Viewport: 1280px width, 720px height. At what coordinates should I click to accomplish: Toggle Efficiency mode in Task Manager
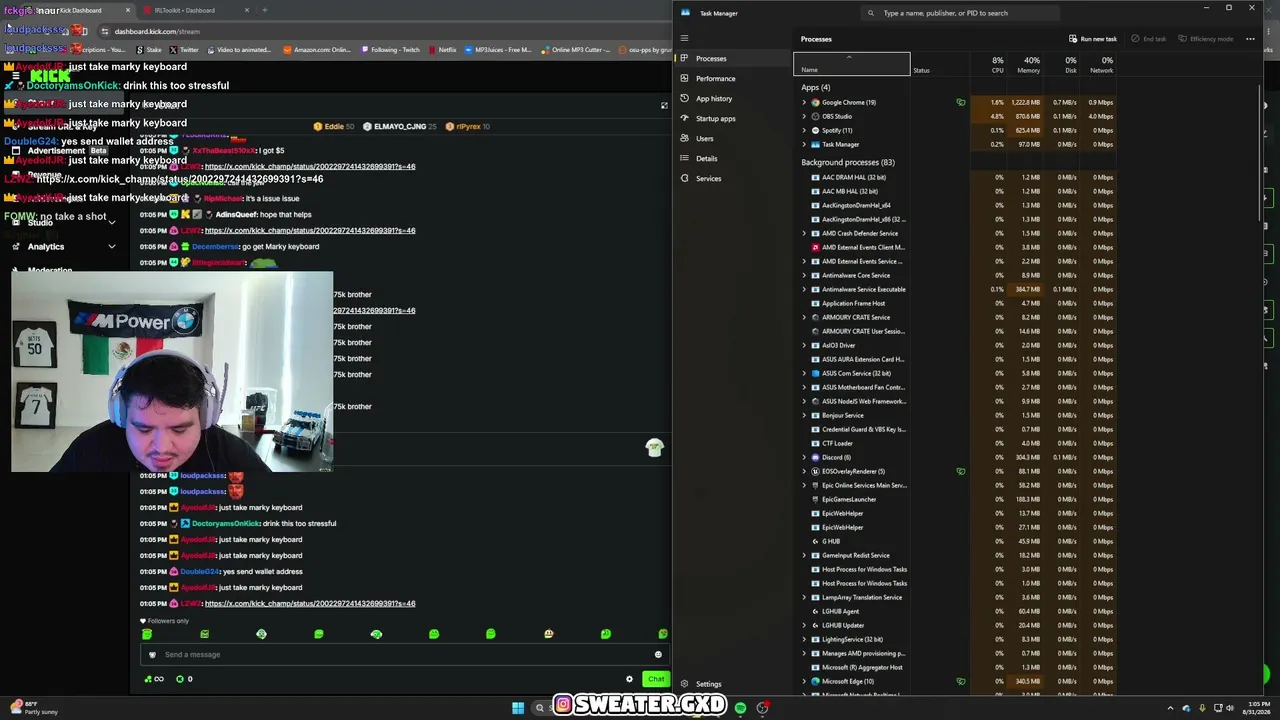click(1205, 39)
